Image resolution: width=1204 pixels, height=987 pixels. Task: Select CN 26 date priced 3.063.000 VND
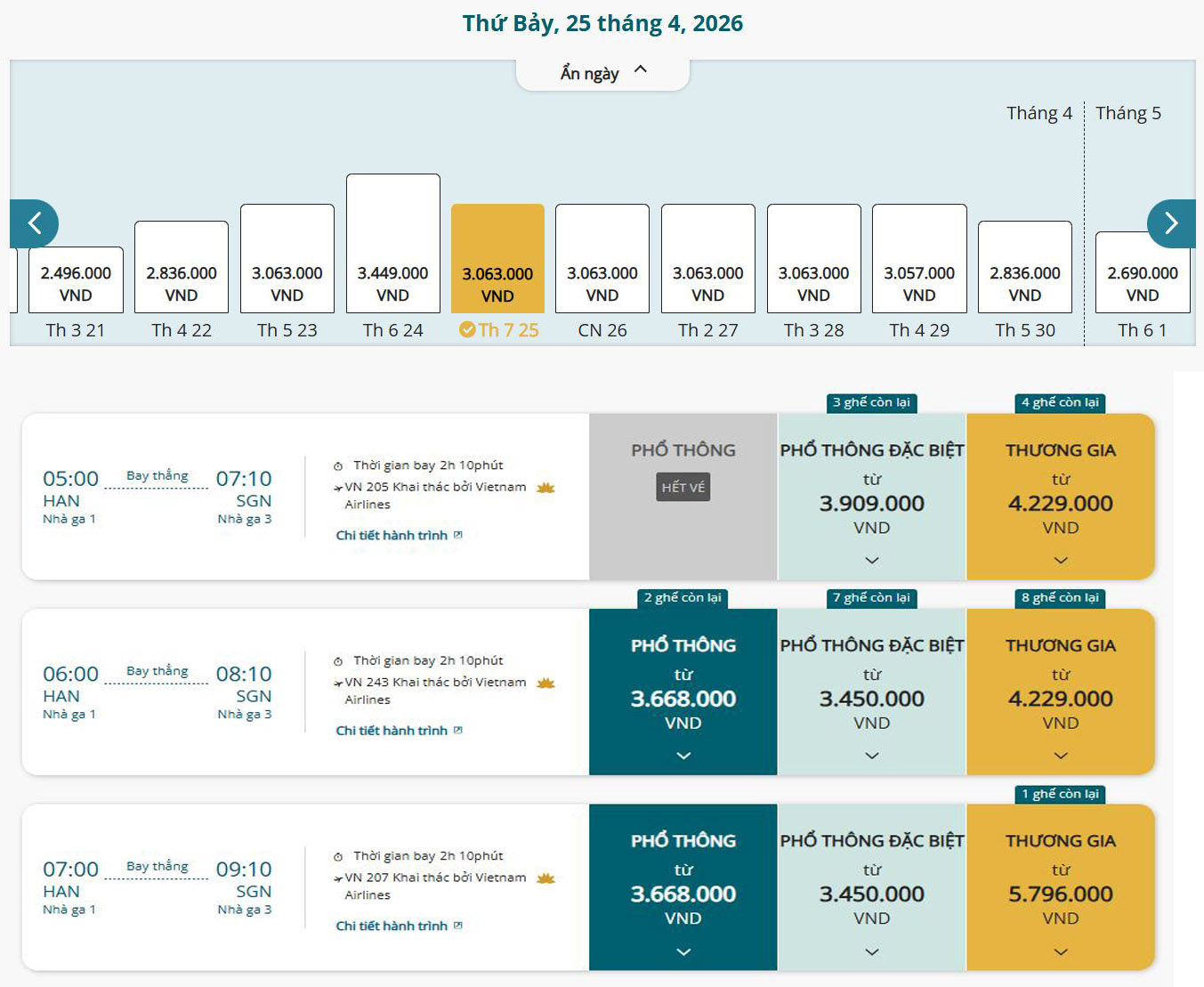tap(602, 259)
